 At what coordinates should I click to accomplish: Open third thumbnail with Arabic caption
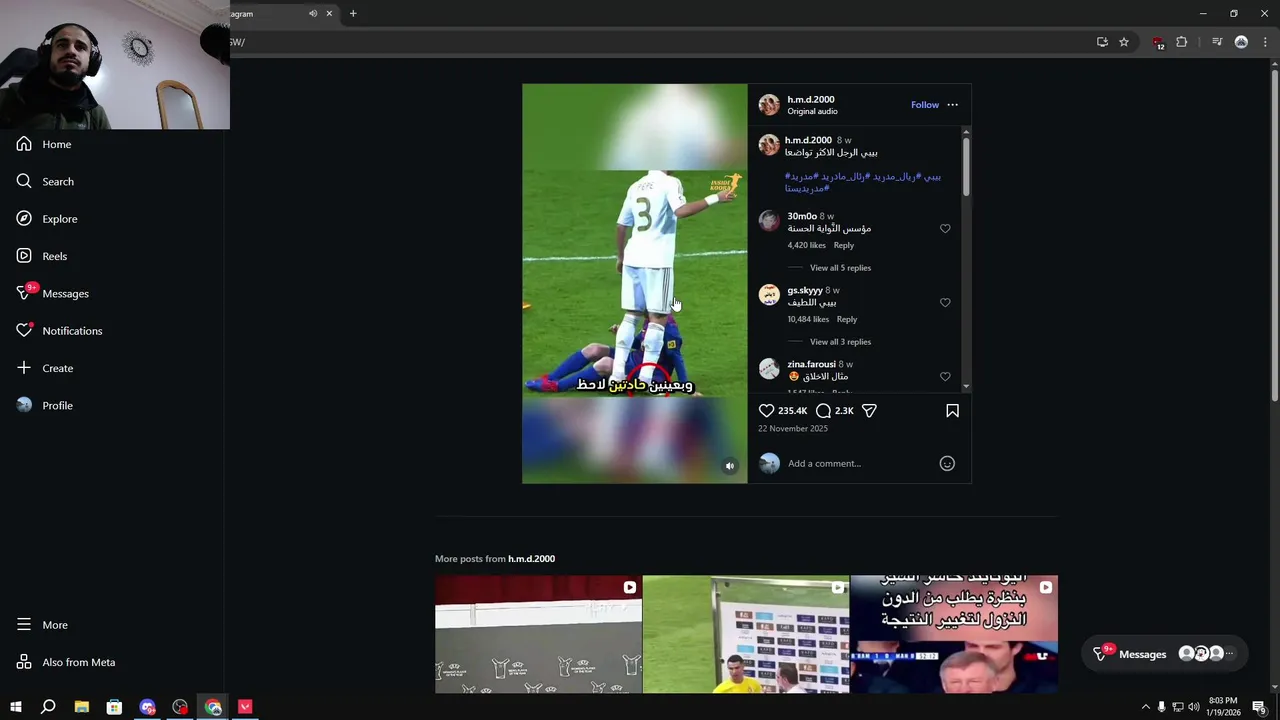click(x=954, y=634)
